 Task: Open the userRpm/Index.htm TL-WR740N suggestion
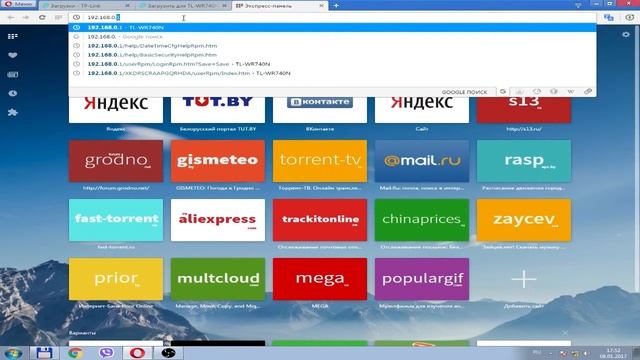coord(333,73)
